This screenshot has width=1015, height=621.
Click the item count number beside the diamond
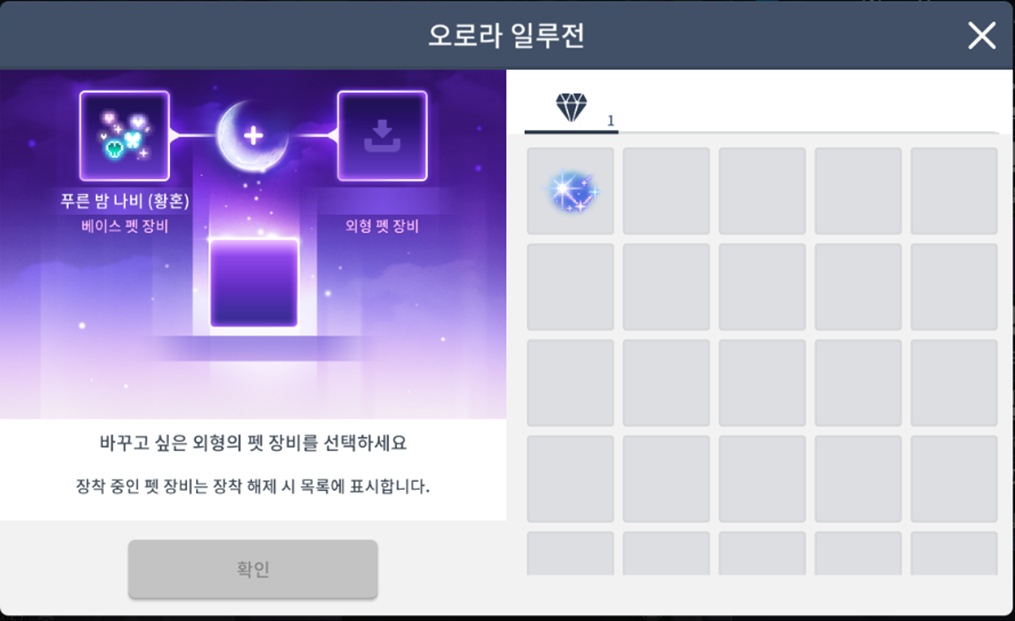click(610, 120)
